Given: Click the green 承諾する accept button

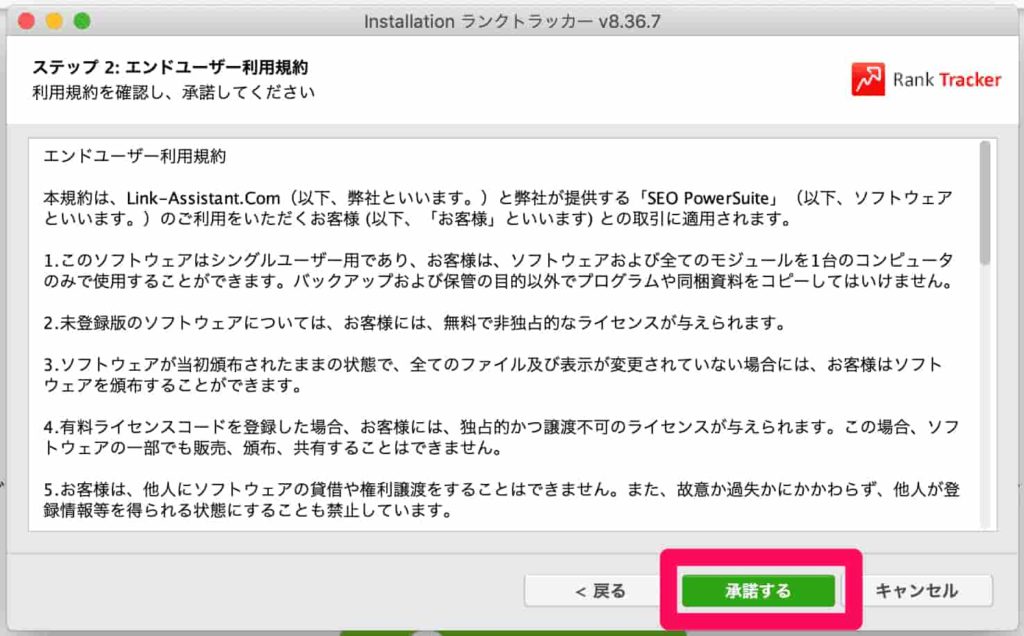Looking at the screenshot, I should point(758,591).
